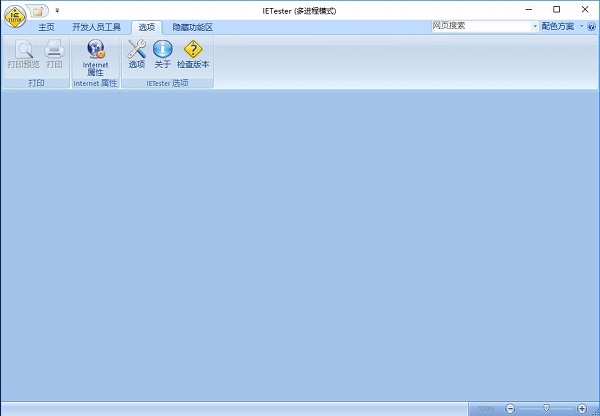This screenshot has width=600, height=416.
Task: Click the 100% zoom level label
Action: [x=486, y=409]
